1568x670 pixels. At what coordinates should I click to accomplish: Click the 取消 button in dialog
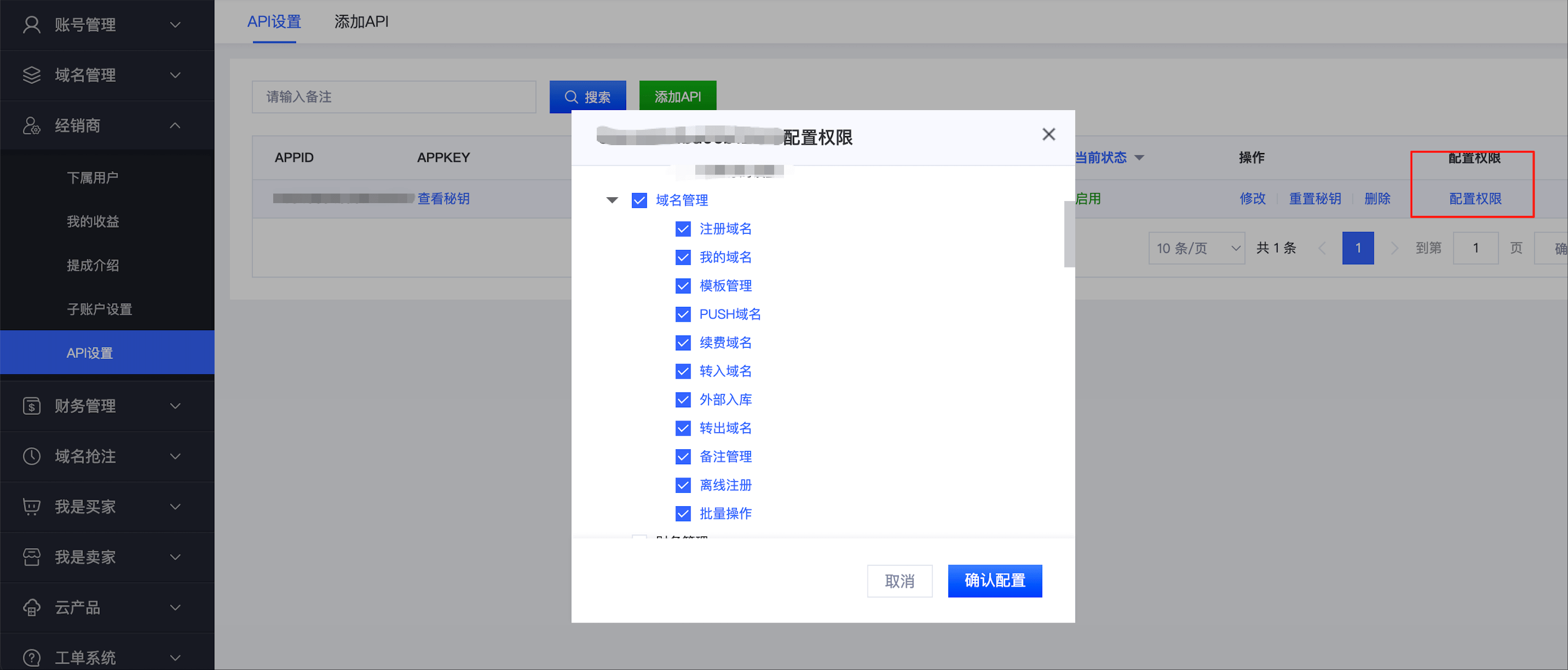pos(900,581)
